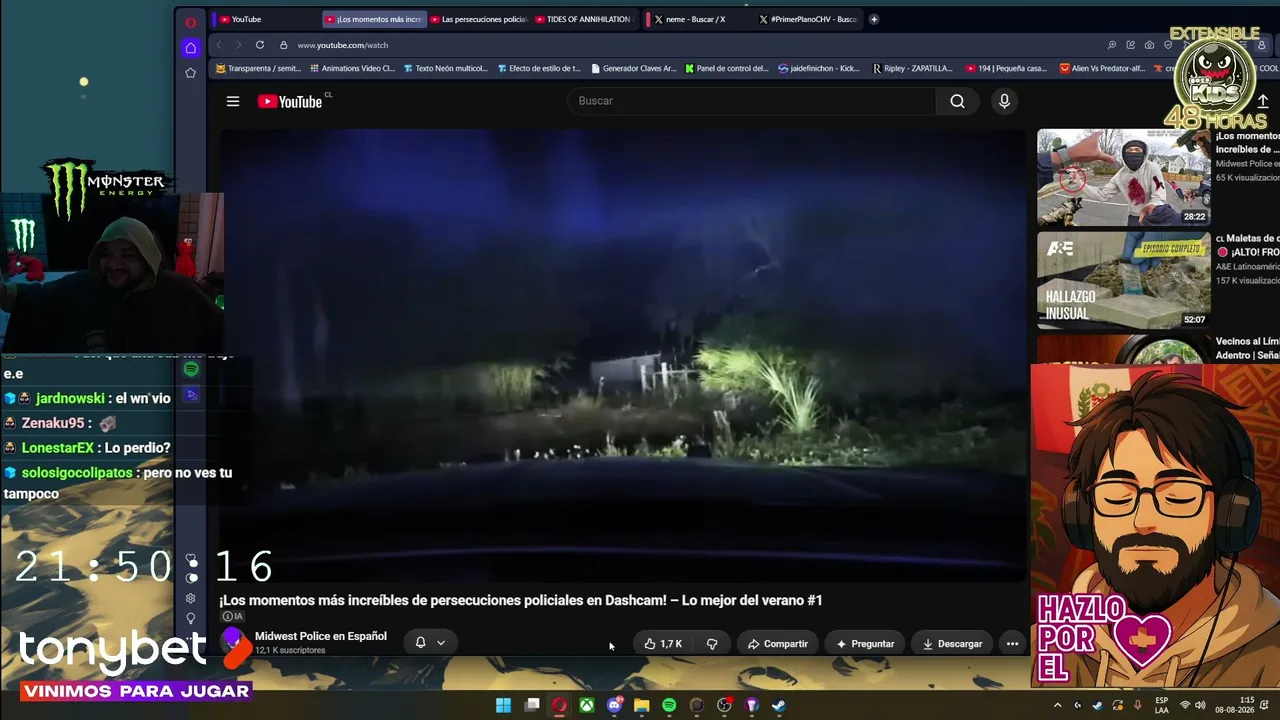The width and height of the screenshot is (1280, 720).
Task: Open Steam from the taskbar
Action: coord(779,705)
